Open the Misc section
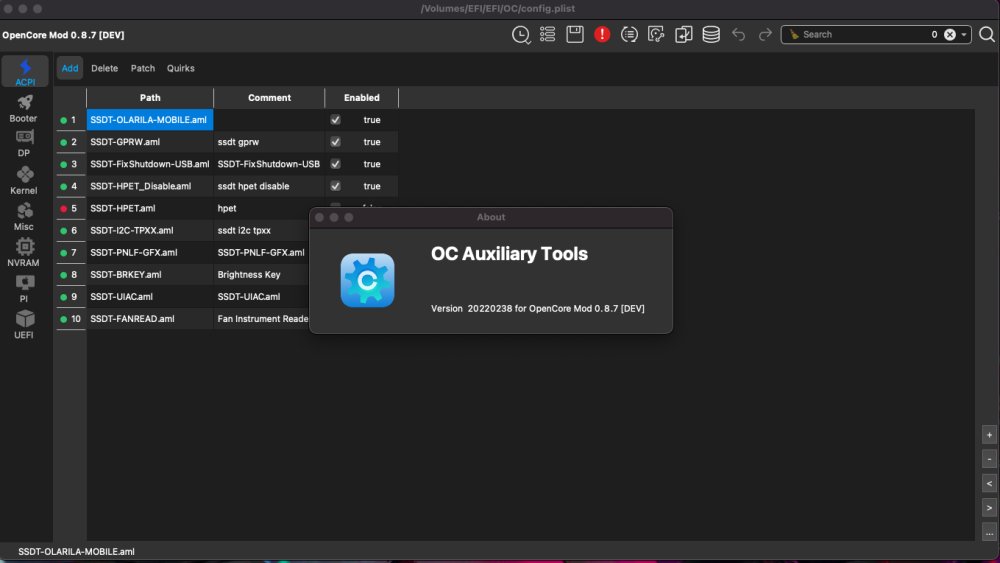Screen dimensions: 1000x563 pyautogui.click(x=24, y=217)
